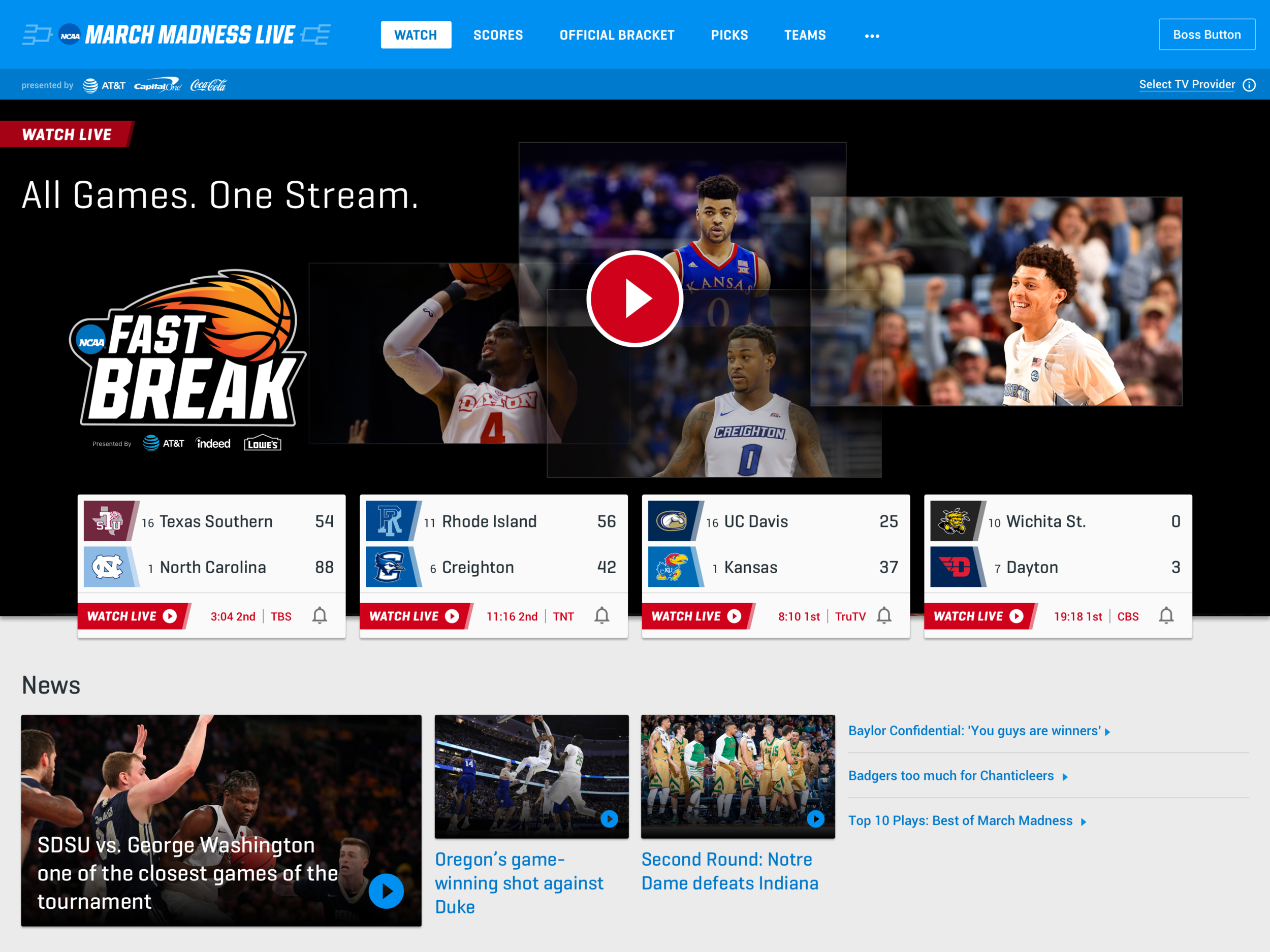Open Top 10 Plays: Best of March Madness

point(960,820)
